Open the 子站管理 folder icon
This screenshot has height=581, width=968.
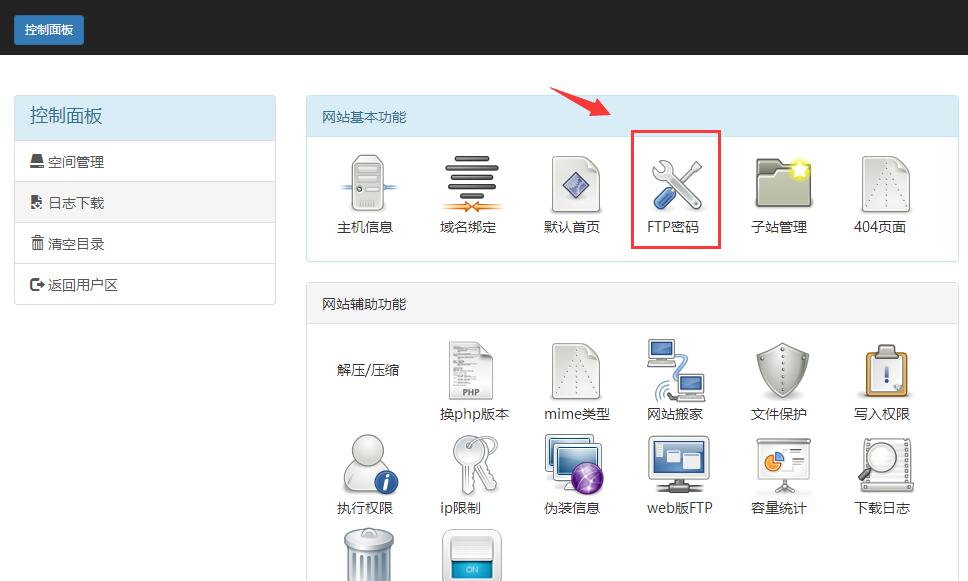click(783, 182)
